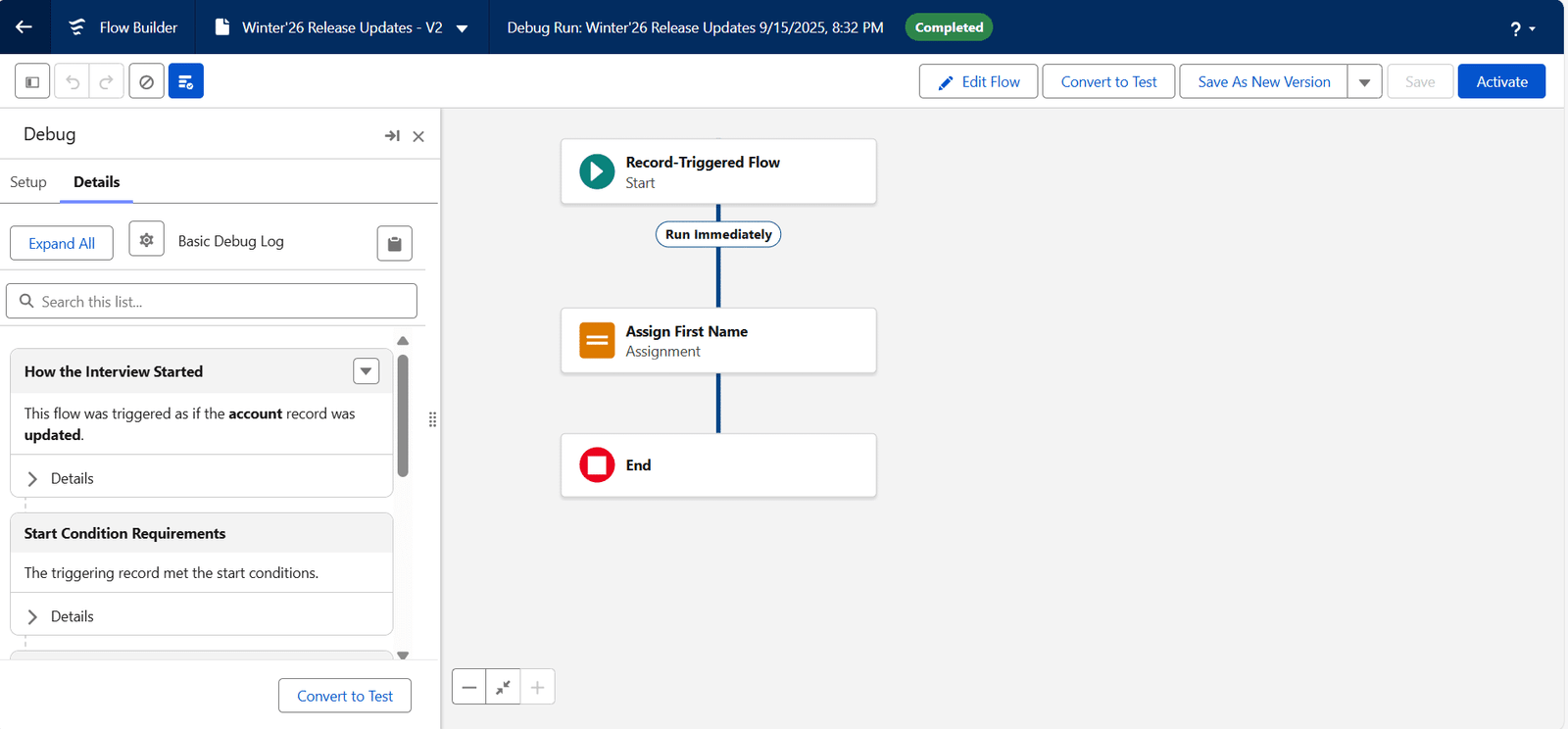This screenshot has width=1568, height=729.
Task: Click the Debug Run title text
Action: pos(695,27)
